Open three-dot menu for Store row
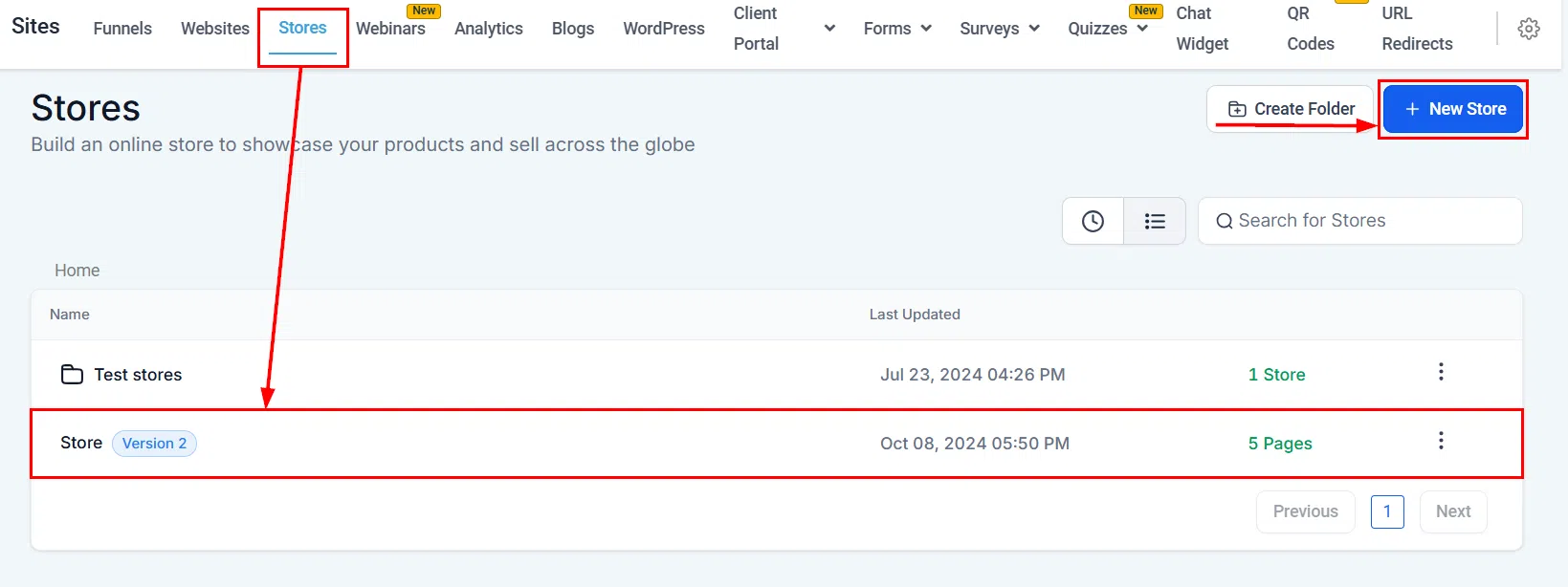The image size is (1568, 587). [1441, 441]
